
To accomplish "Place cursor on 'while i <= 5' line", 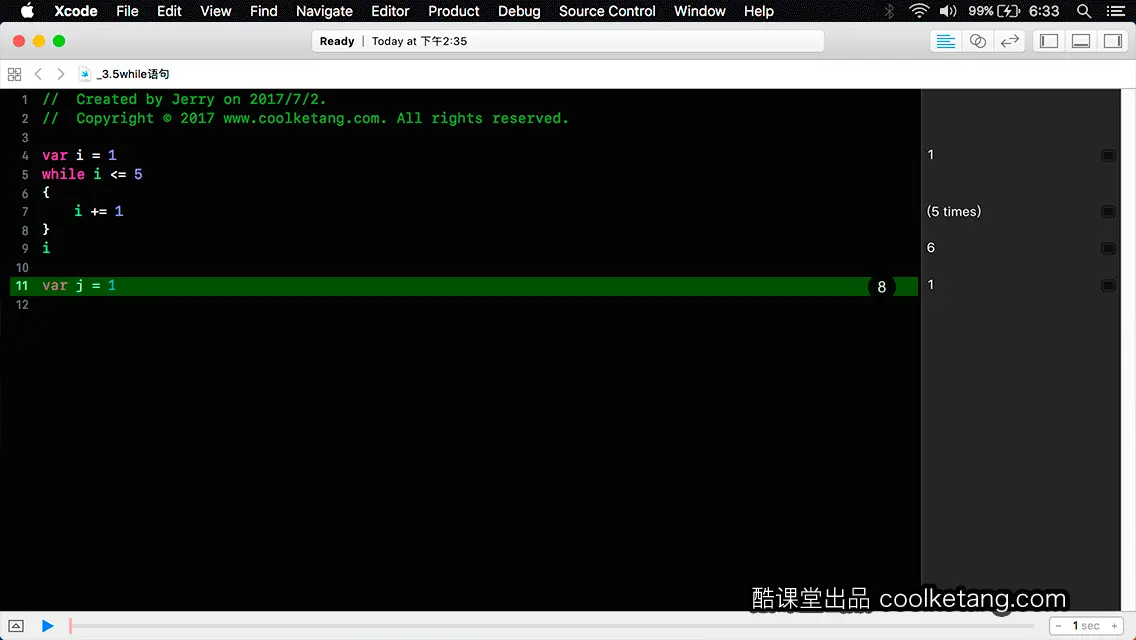I will click(92, 174).
